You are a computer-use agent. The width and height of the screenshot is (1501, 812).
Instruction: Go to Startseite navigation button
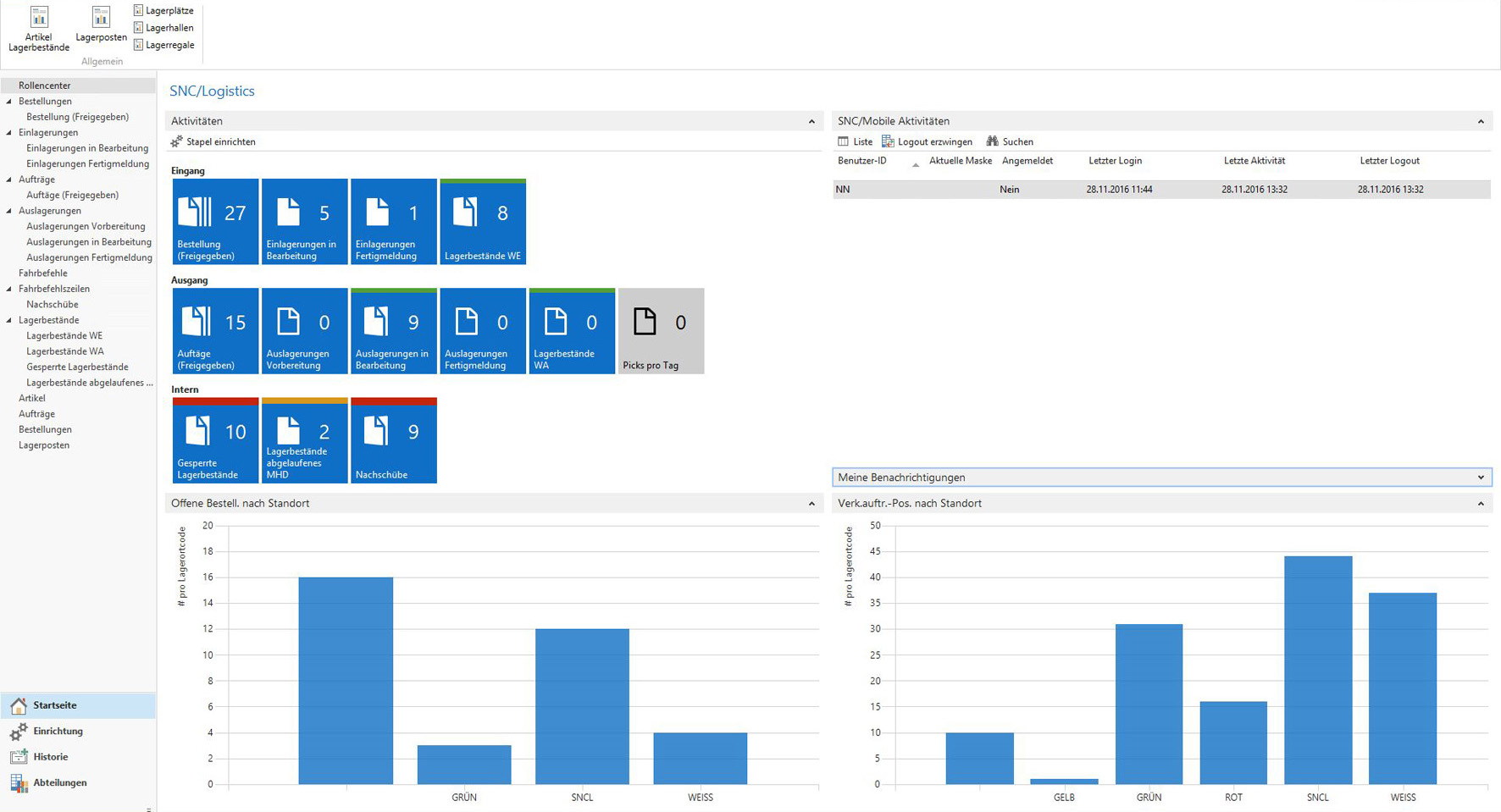pos(78,705)
